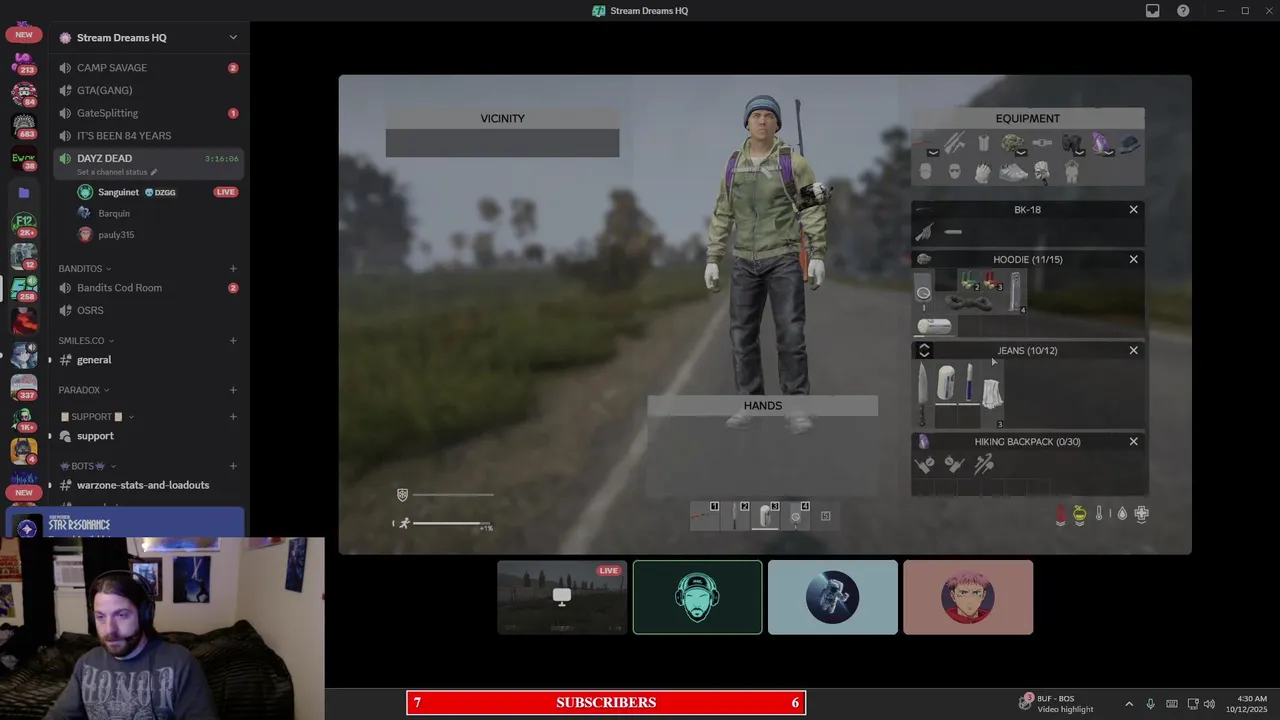Select the pink-haired anime avatar participant tile
Screen dimensions: 1280x720
(x=968, y=597)
